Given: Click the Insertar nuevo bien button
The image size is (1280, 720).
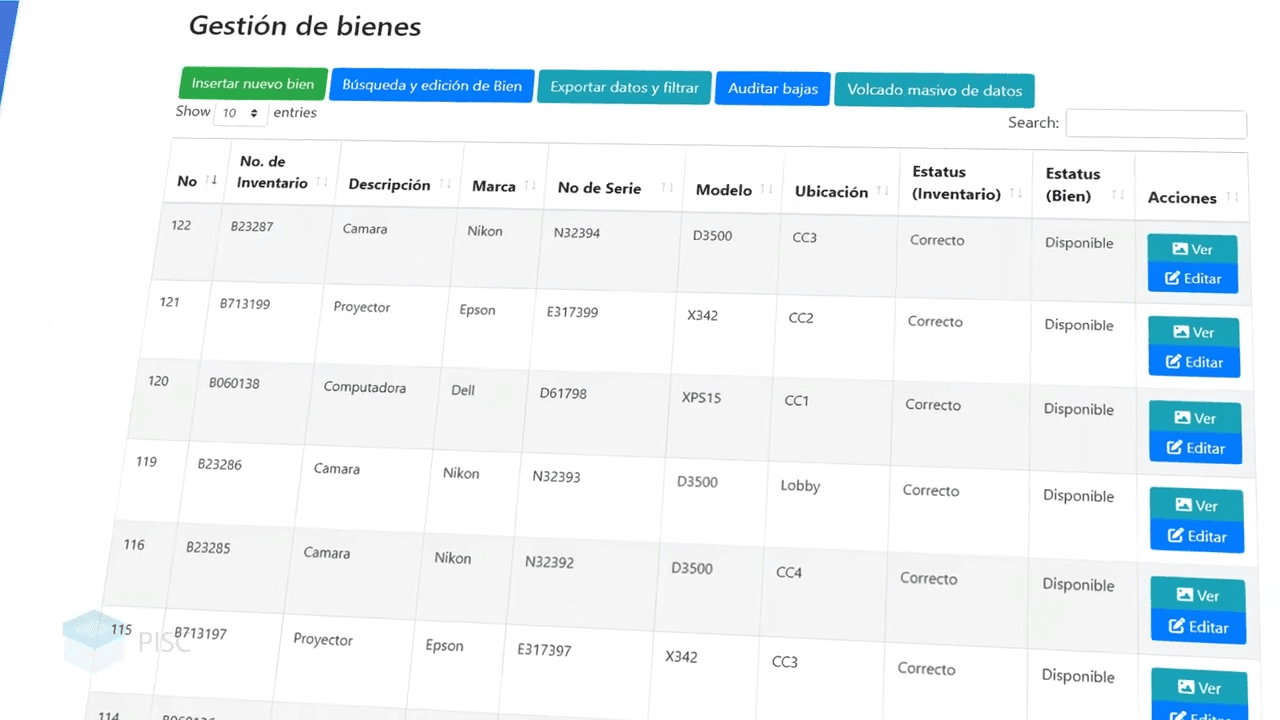Looking at the screenshot, I should [253, 84].
